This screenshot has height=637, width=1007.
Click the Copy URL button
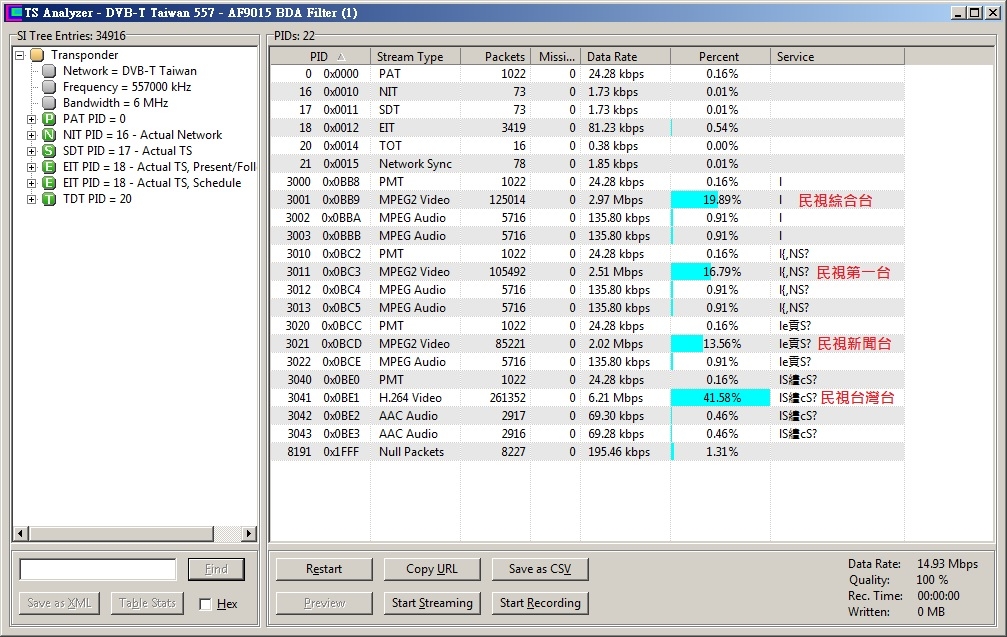click(432, 569)
